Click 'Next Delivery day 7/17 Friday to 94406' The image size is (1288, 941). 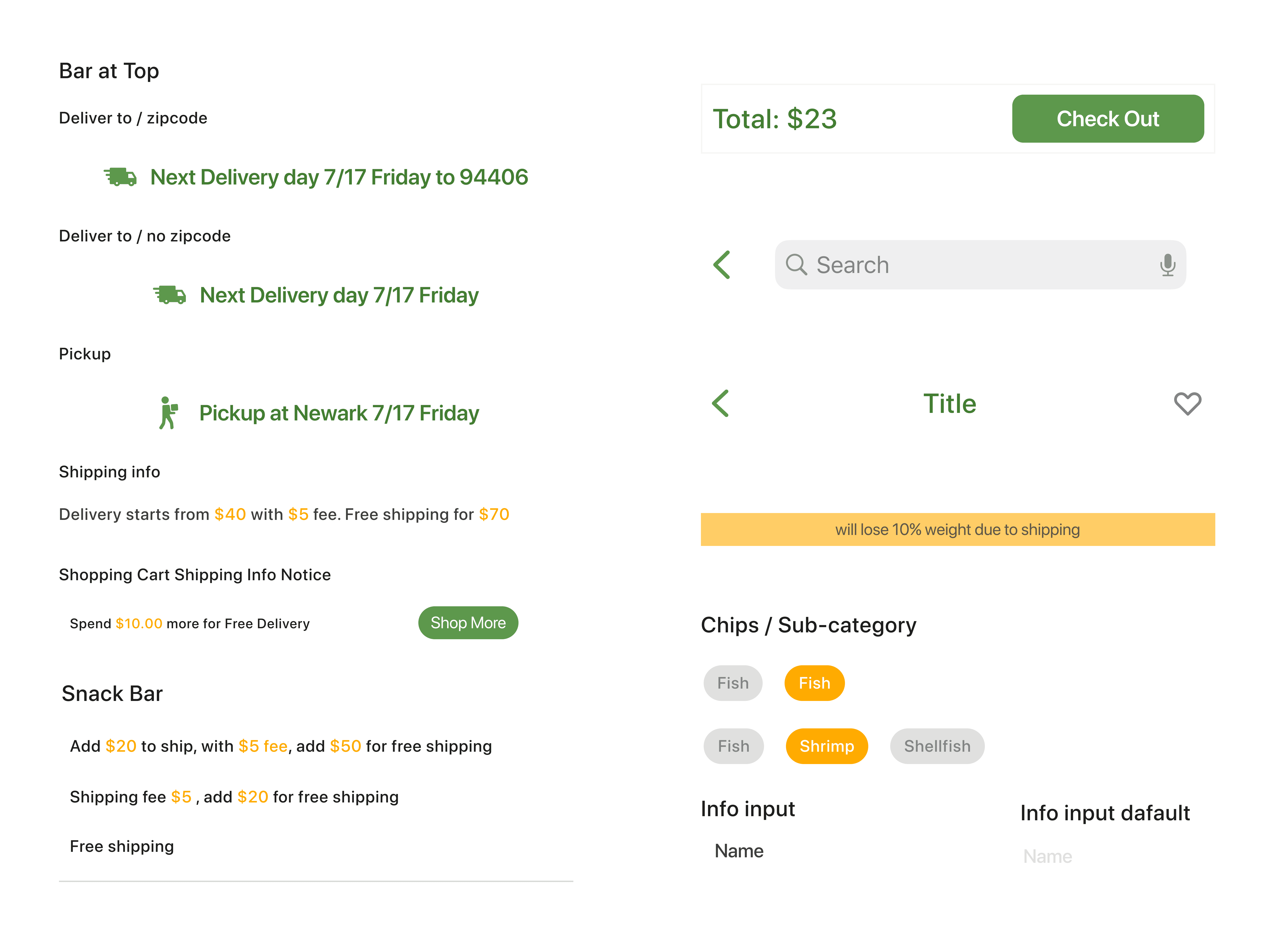pos(339,177)
